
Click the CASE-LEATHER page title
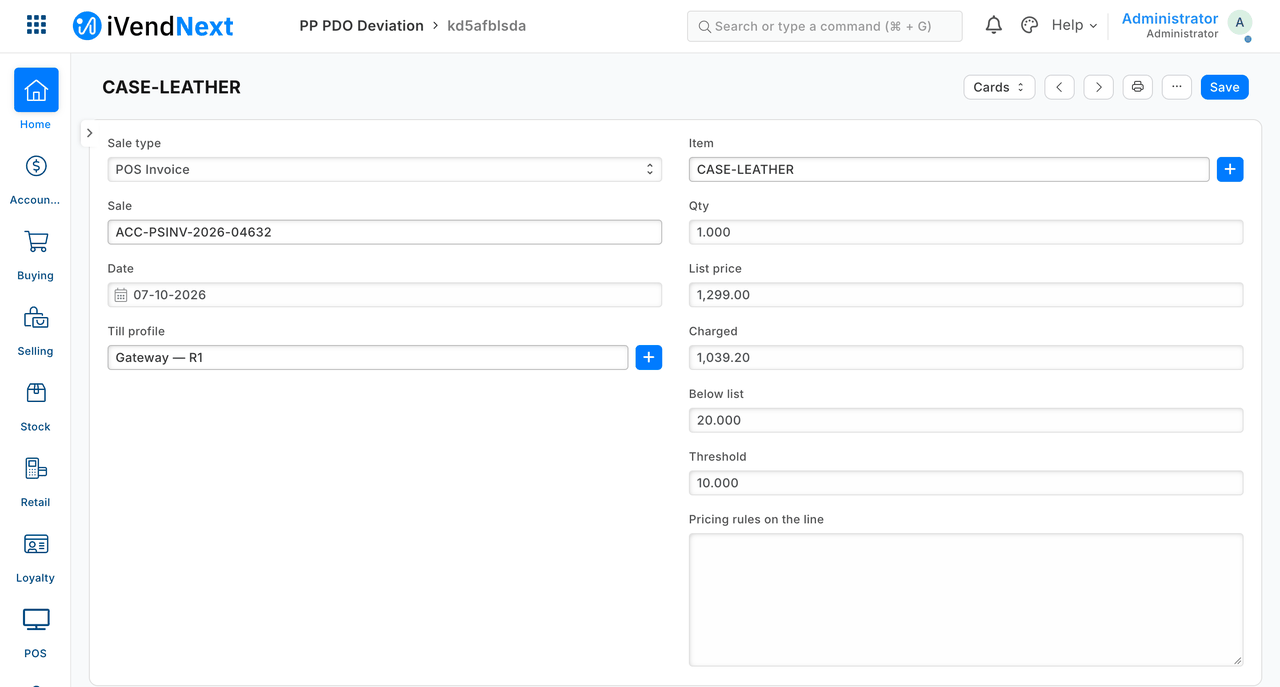click(172, 87)
